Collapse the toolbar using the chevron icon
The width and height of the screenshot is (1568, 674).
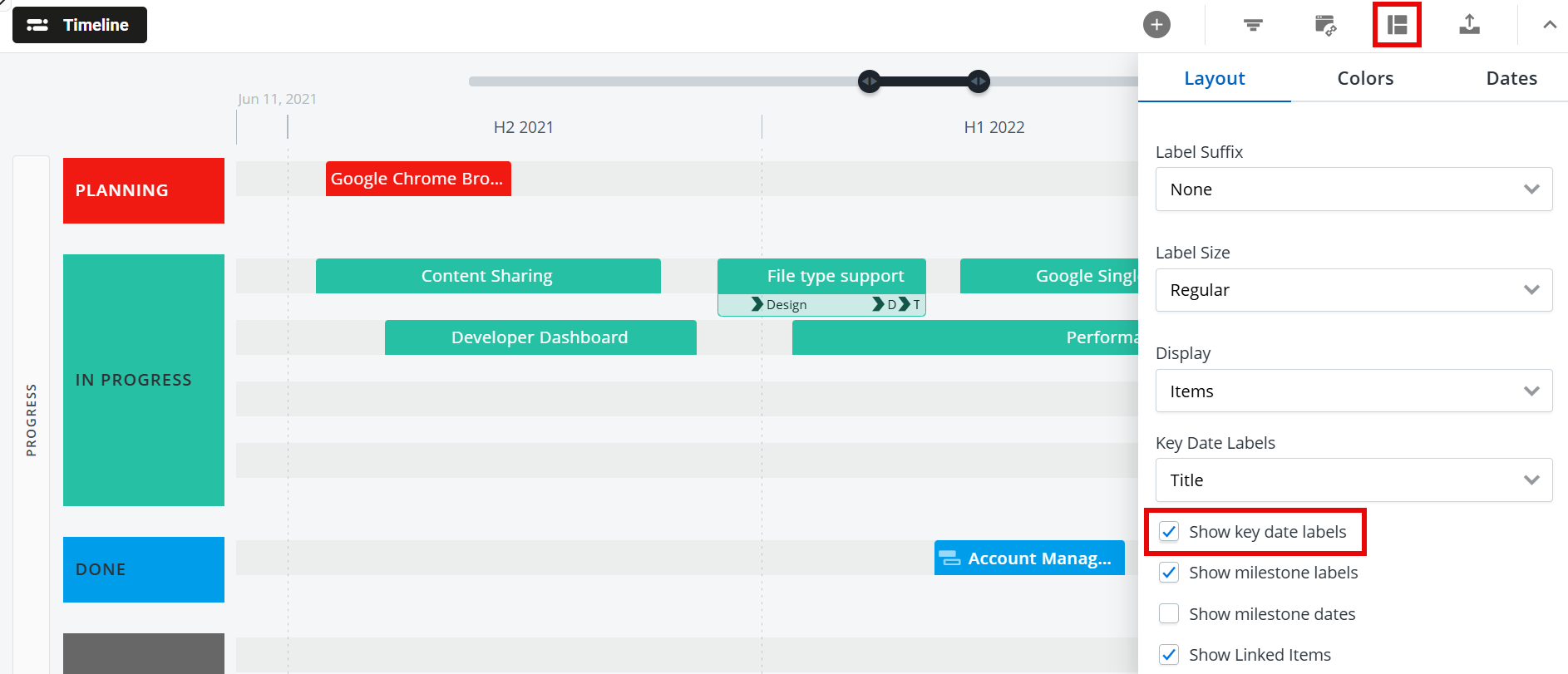point(1549,25)
